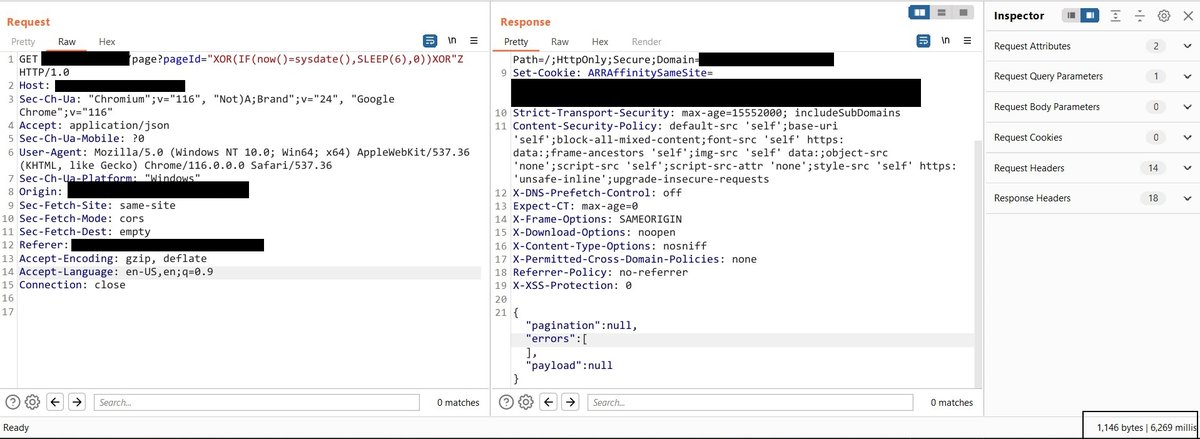Select combined tabbed layout view
Viewport: 1200px width, 439px height.
point(963,12)
